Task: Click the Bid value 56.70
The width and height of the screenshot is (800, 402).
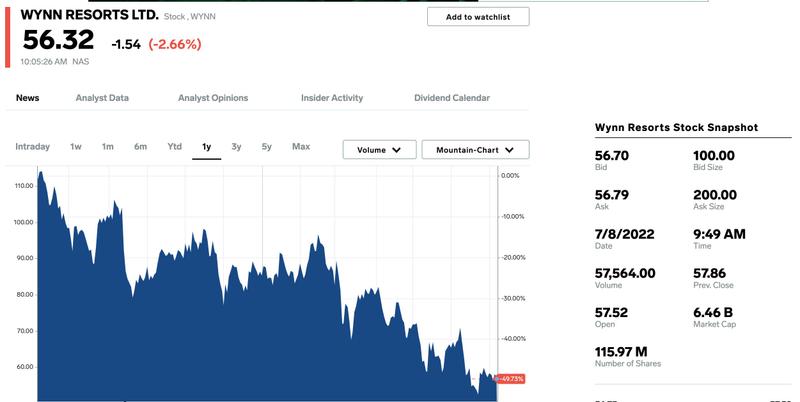Action: [612, 156]
